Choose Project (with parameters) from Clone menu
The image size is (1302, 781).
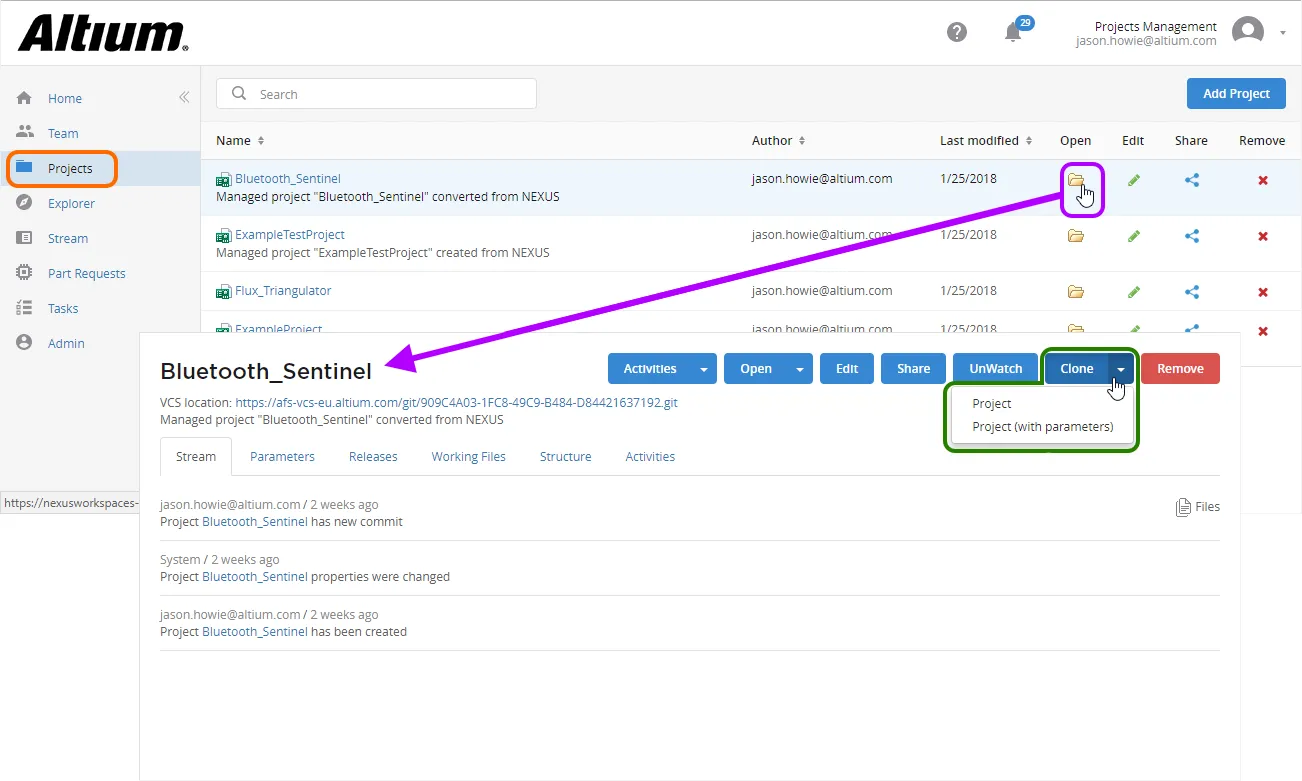click(x=1042, y=427)
